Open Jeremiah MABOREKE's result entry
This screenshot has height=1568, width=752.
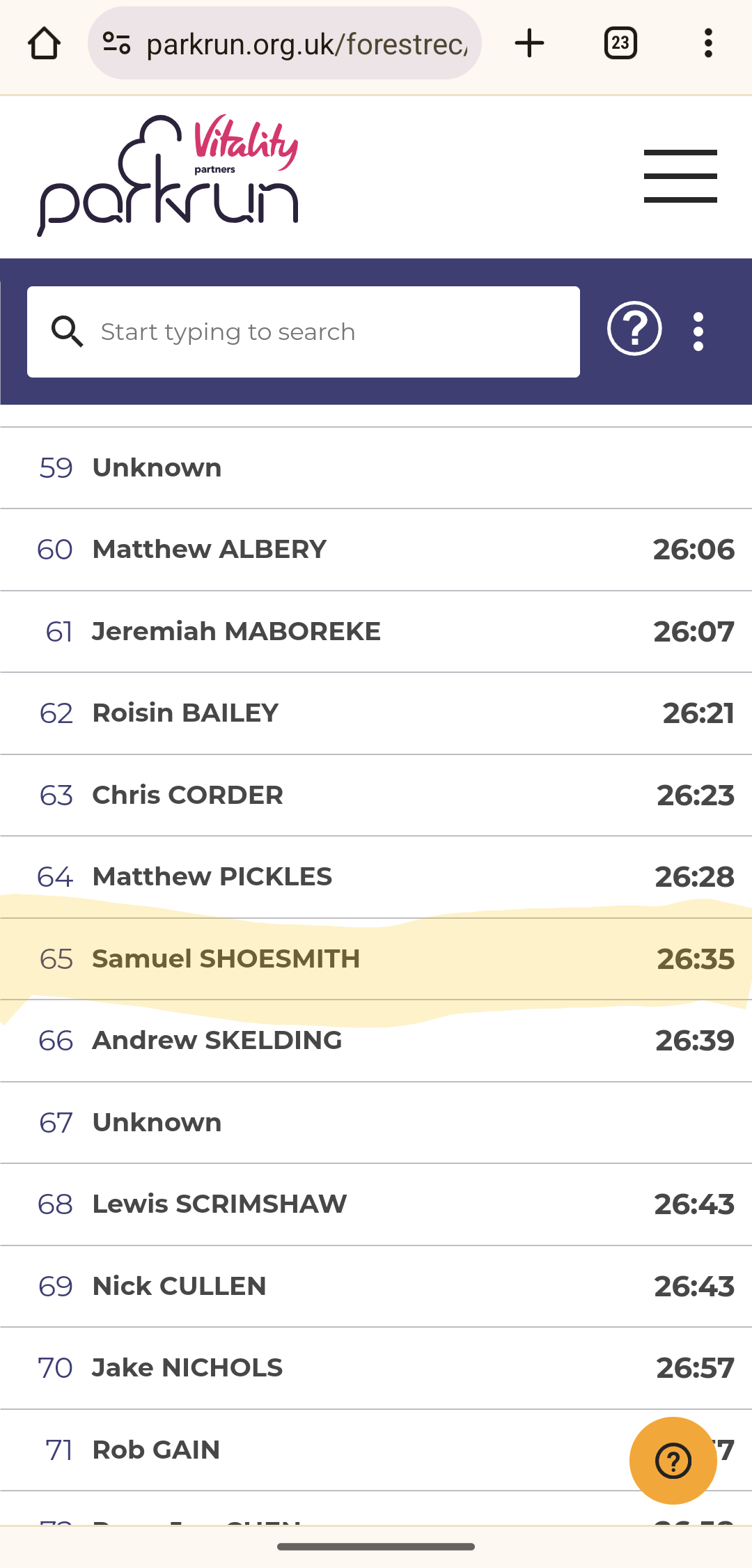coord(376,632)
